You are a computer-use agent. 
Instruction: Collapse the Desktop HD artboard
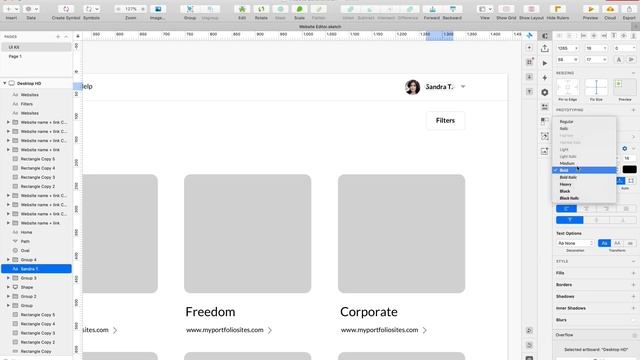tap(4, 83)
